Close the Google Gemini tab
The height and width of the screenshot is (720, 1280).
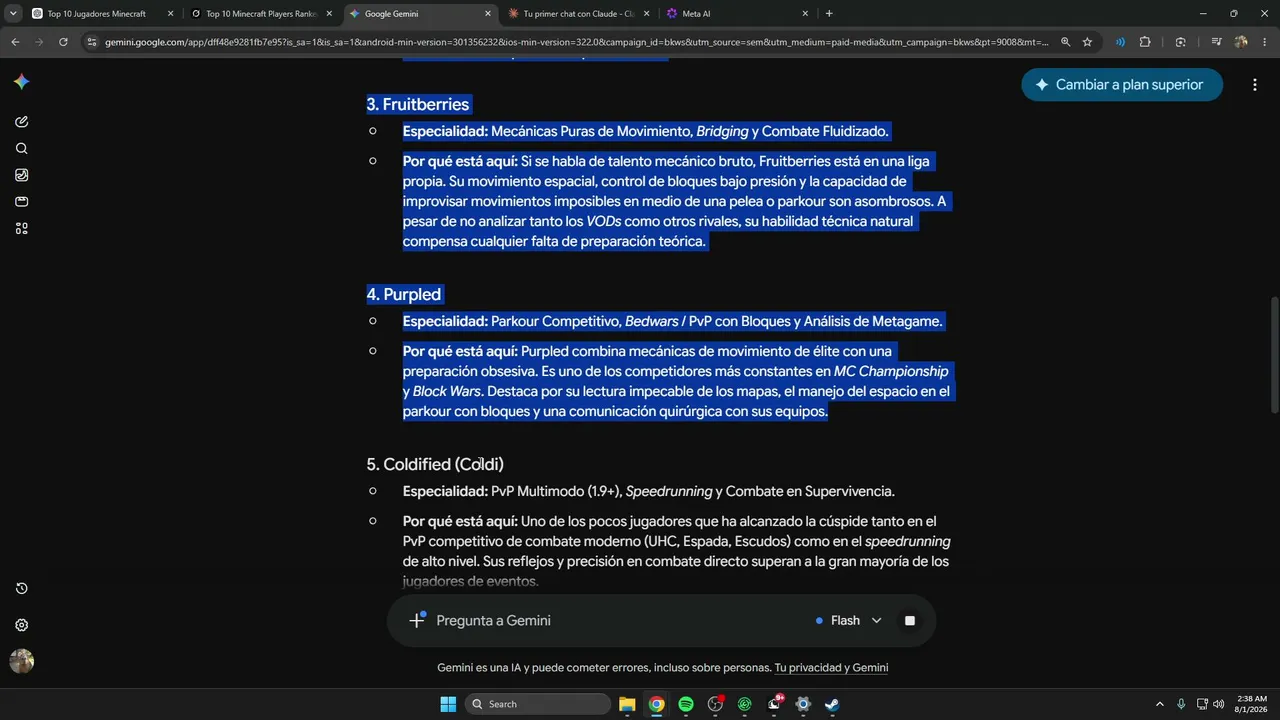point(488,14)
